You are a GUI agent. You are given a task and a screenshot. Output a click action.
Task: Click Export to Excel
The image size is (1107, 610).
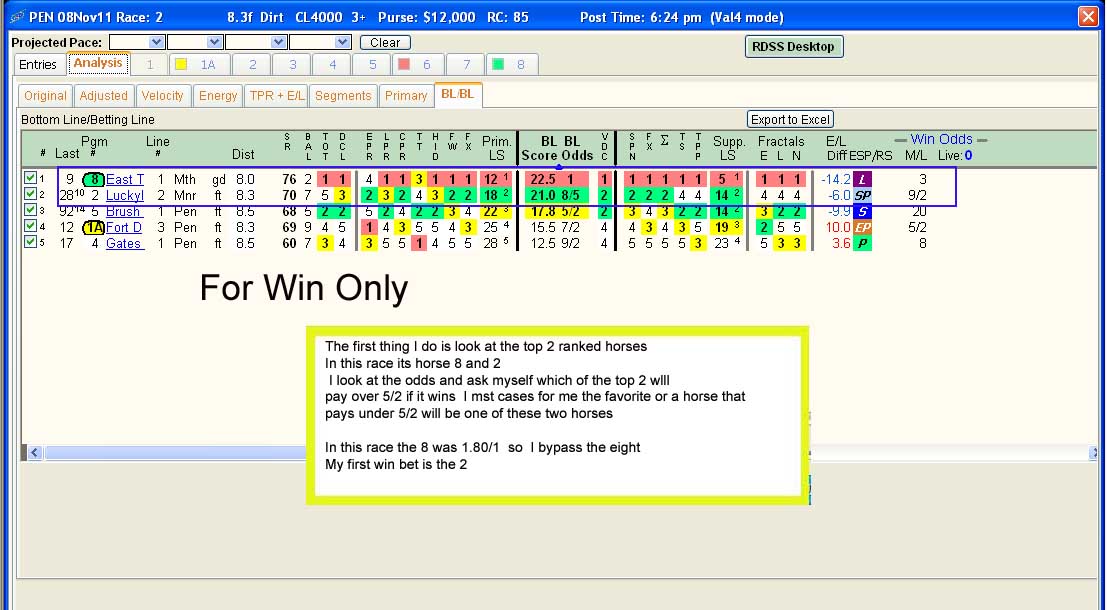coord(790,119)
